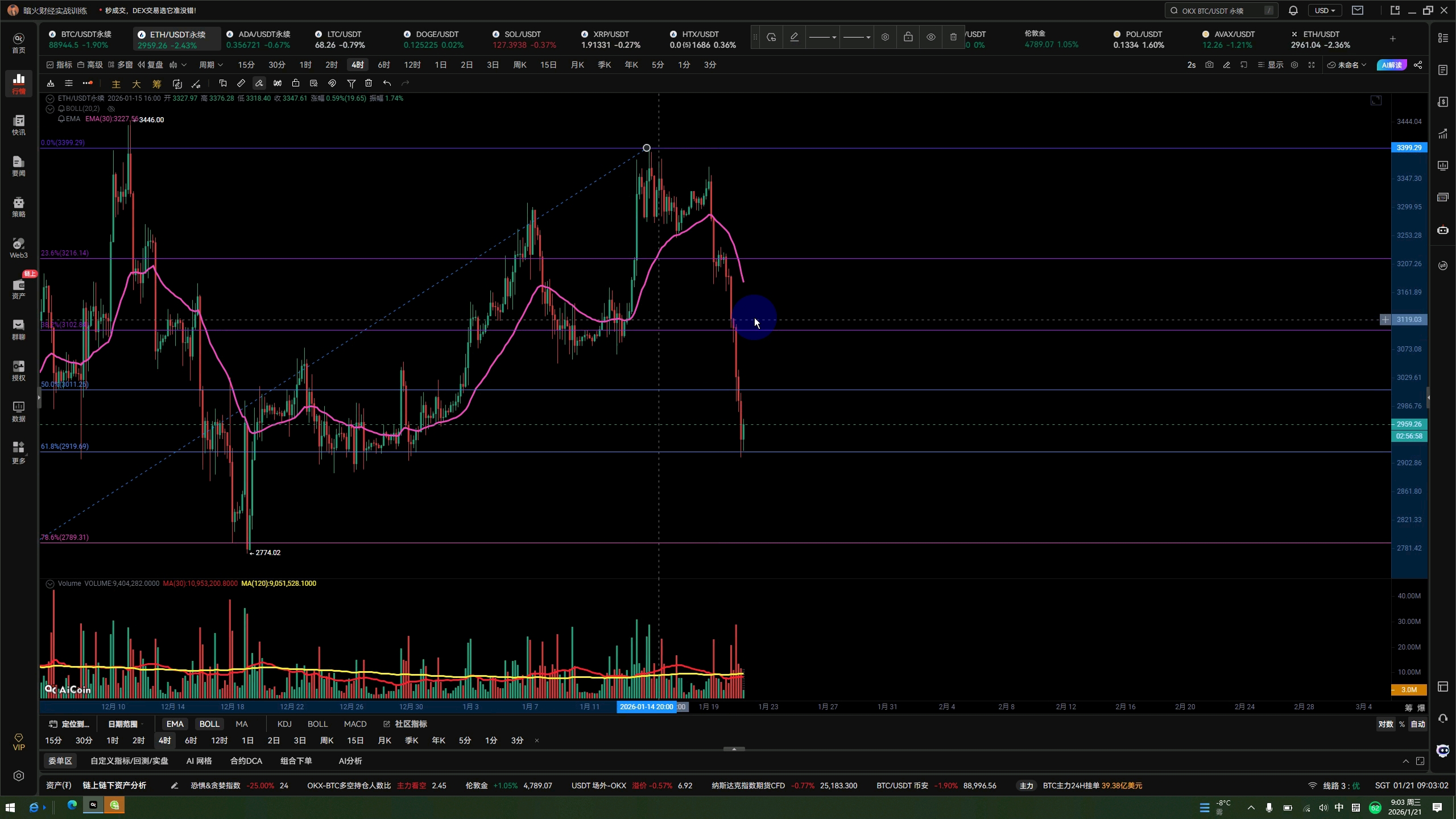Viewport: 1456px width, 819px height.
Task: Click the undo arrow icon
Action: coord(387,84)
